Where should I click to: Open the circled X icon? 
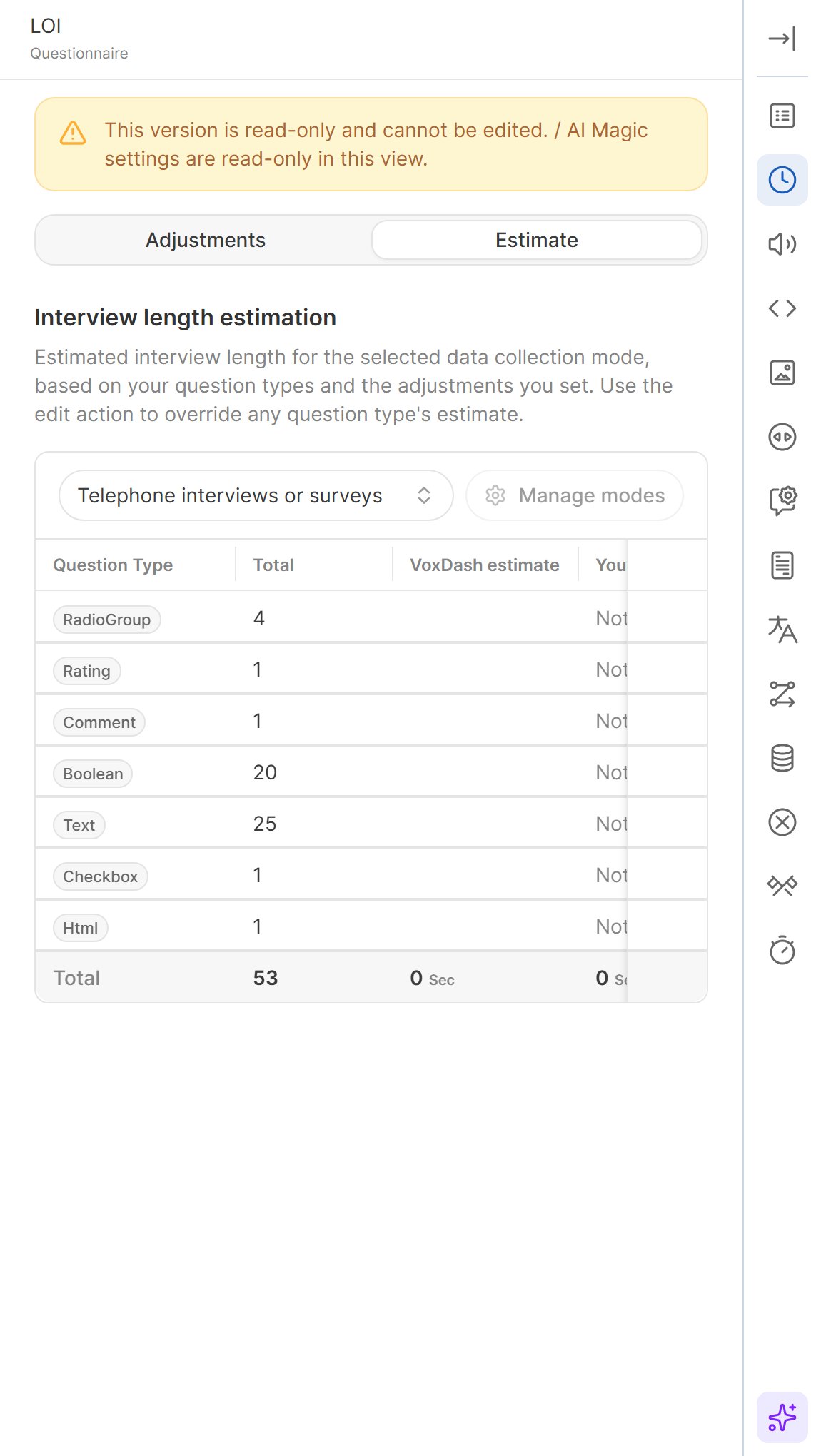[x=782, y=822]
